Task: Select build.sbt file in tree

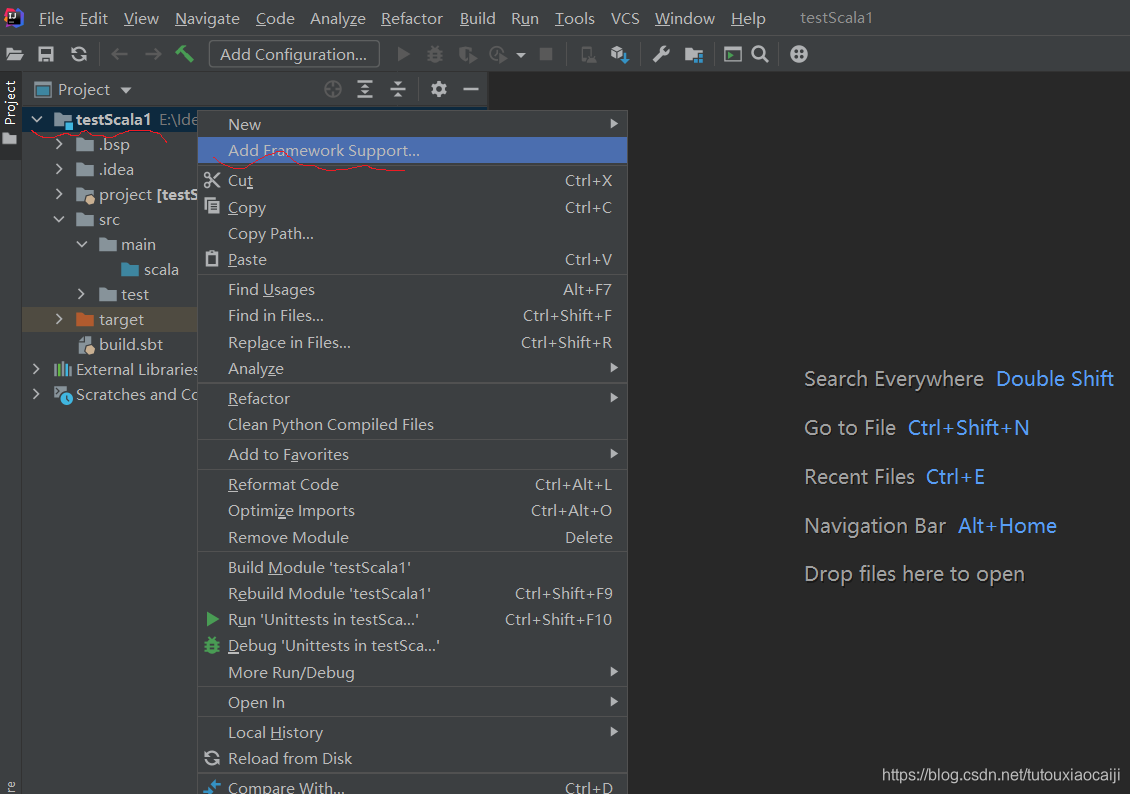Action: (120, 344)
